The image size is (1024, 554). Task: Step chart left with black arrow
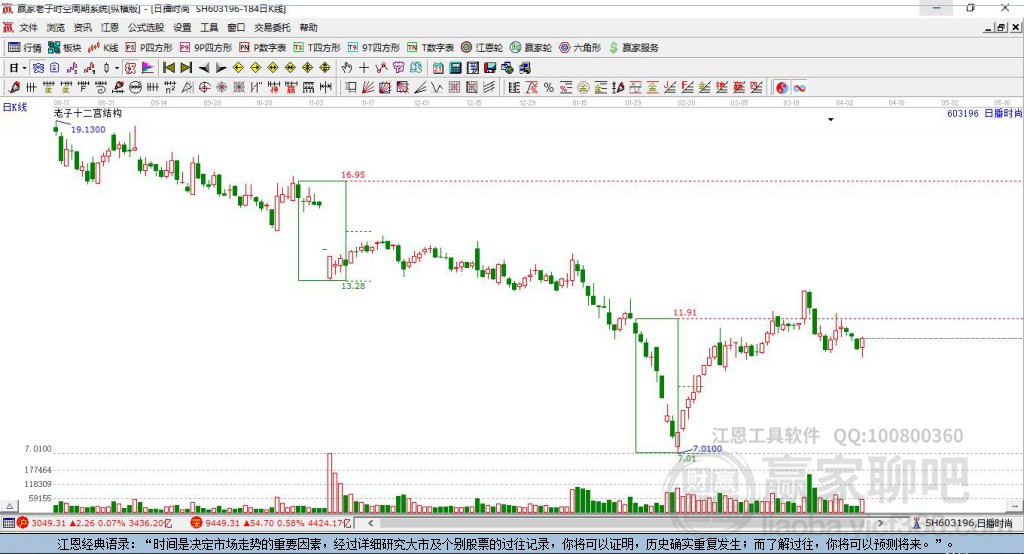point(204,68)
